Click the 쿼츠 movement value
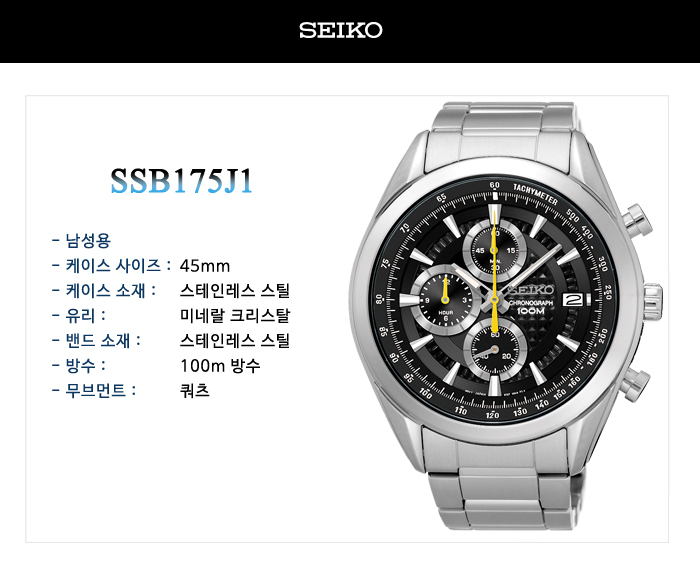 (195, 391)
